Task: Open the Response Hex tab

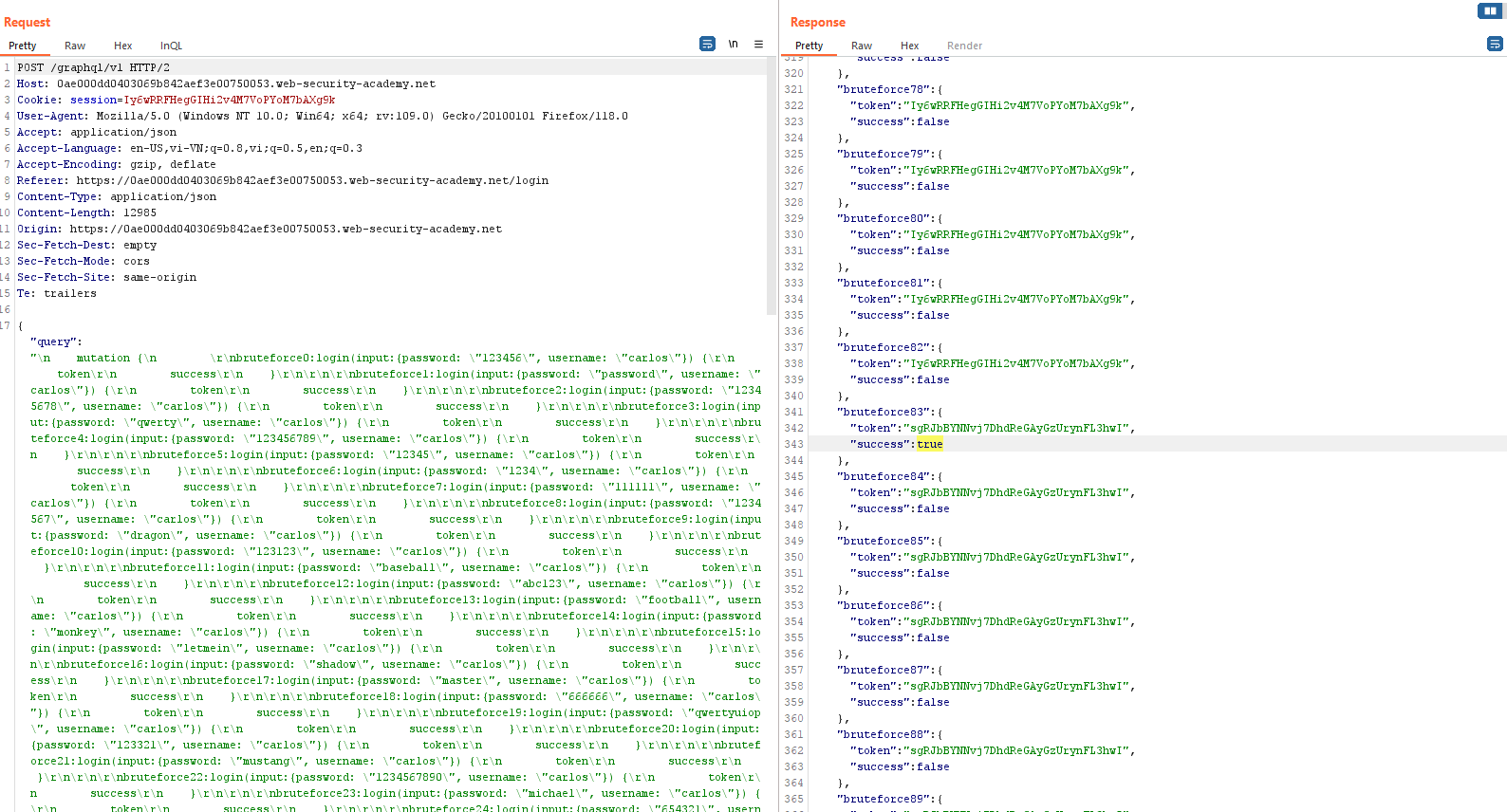Action: [910, 46]
